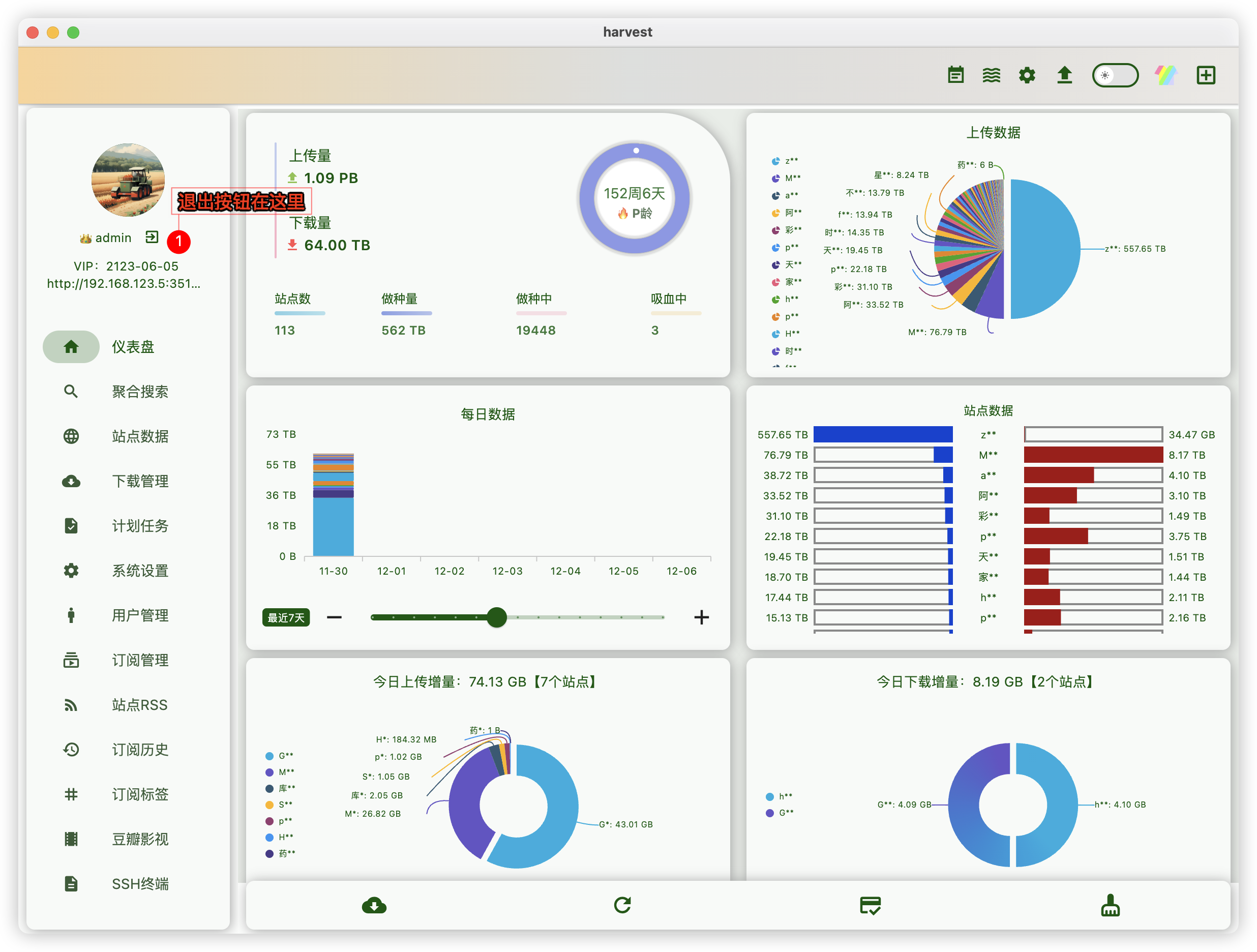
Task: Click the cleaning brush icon in bottom bar
Action: (1110, 905)
